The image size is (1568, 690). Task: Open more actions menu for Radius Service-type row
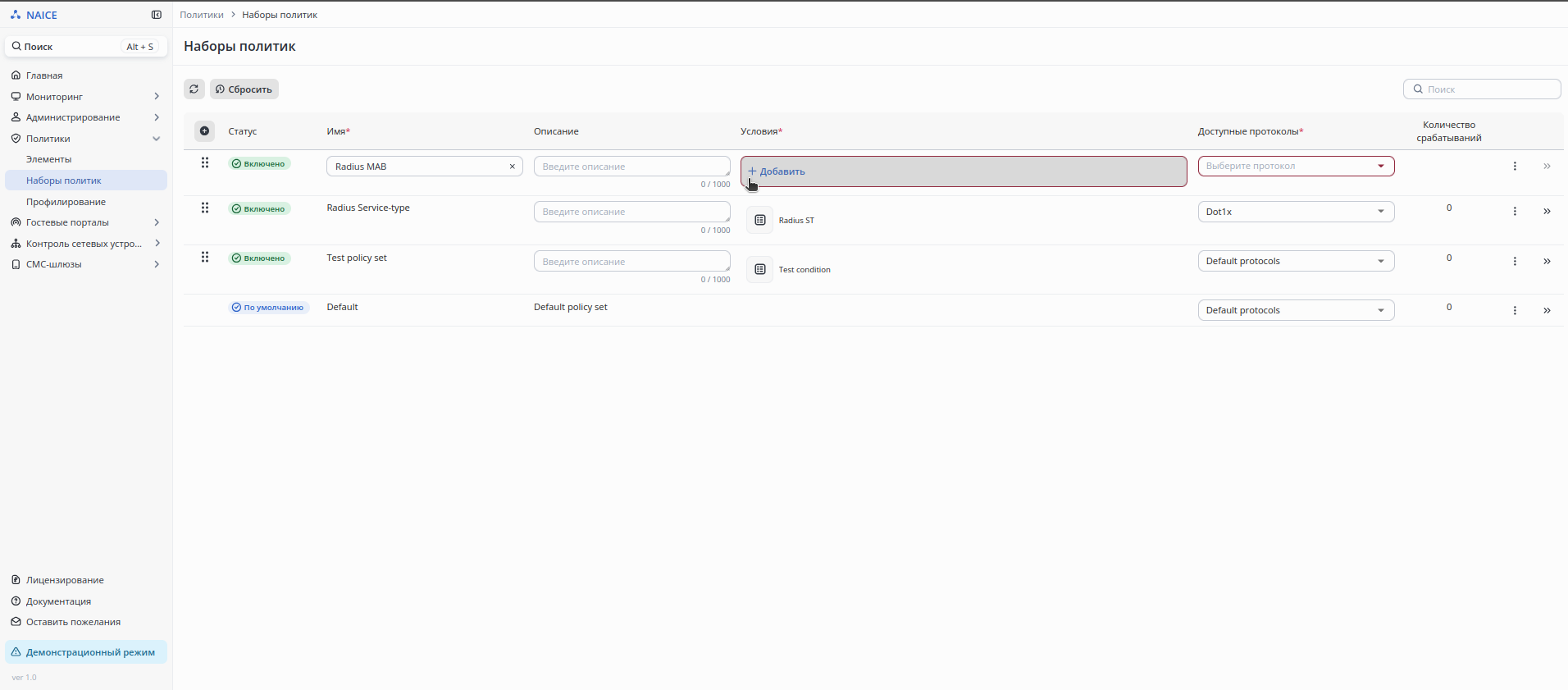point(1515,212)
